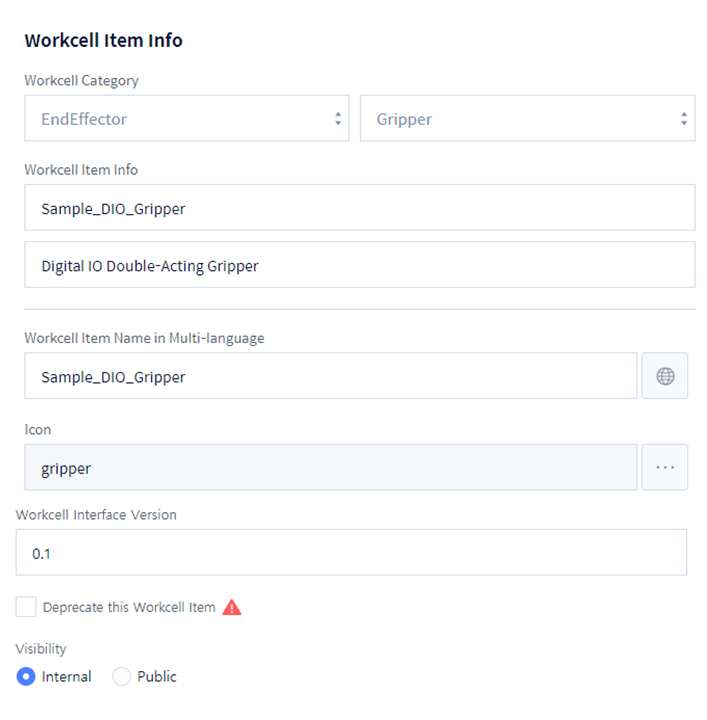Viewport: 707px width, 720px height.
Task: Focus the interface version field showing 0.1
Action: tap(351, 552)
